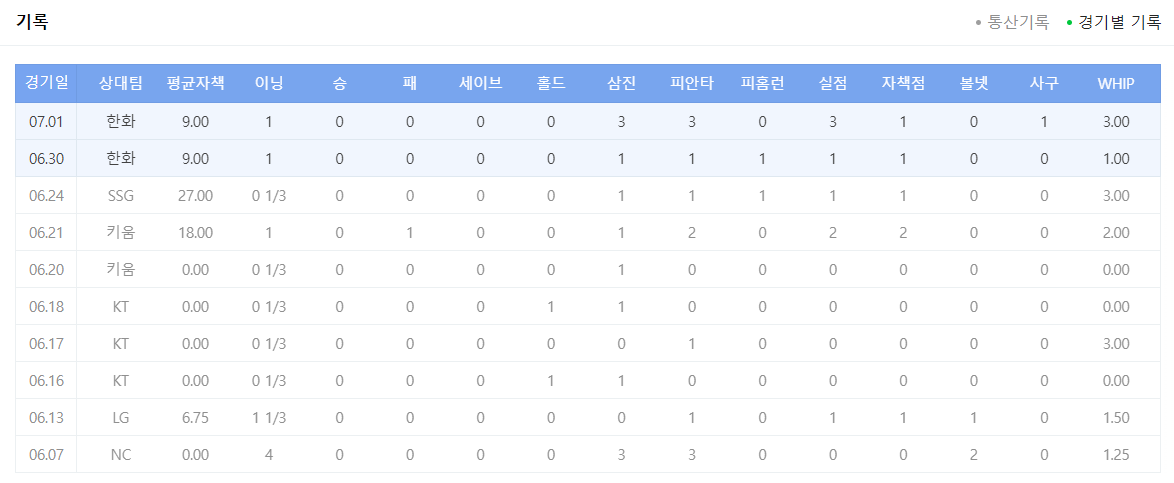This screenshot has width=1174, height=483.
Task: Click the 삼진 column header
Action: (x=621, y=83)
